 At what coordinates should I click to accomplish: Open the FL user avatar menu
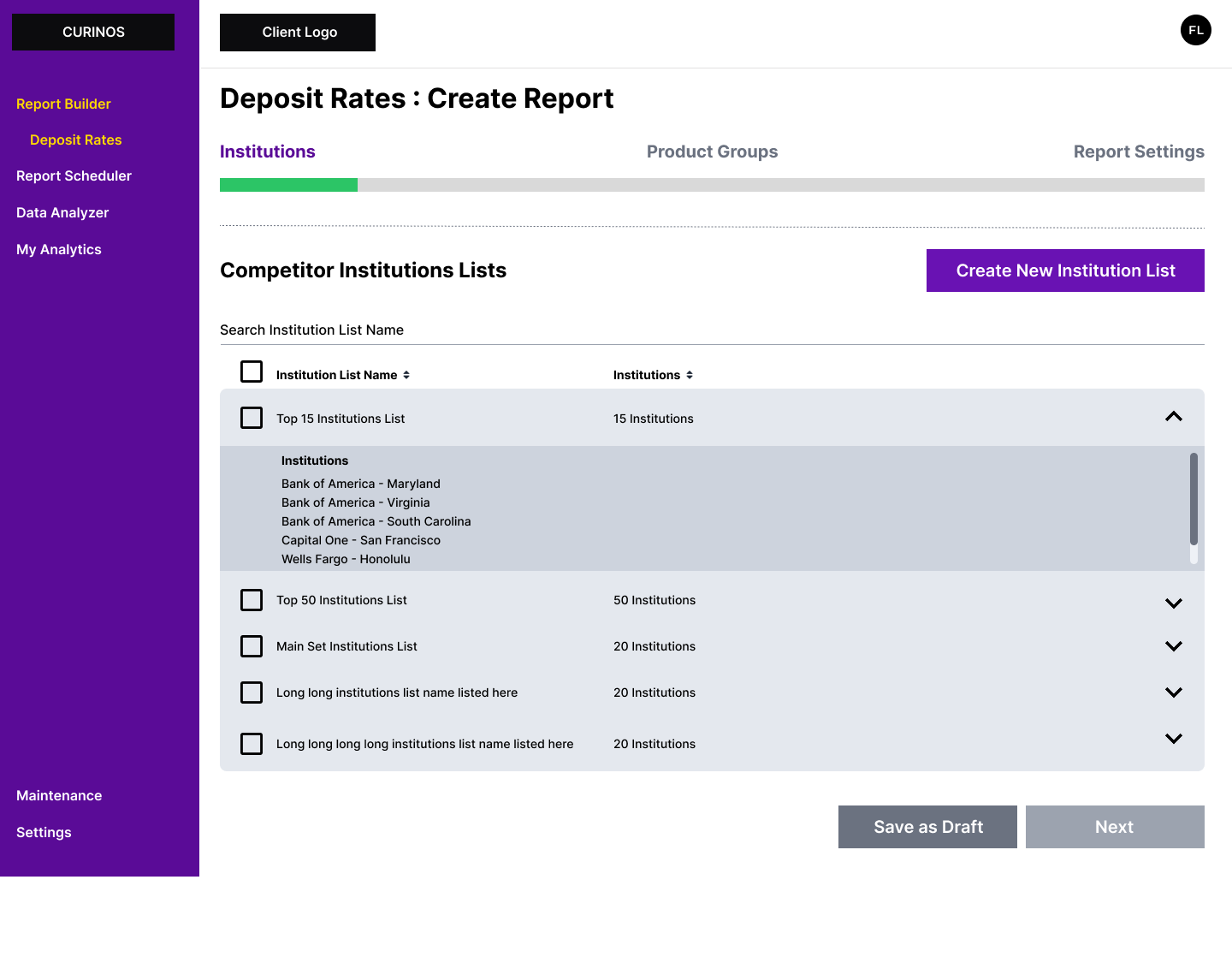(1195, 30)
